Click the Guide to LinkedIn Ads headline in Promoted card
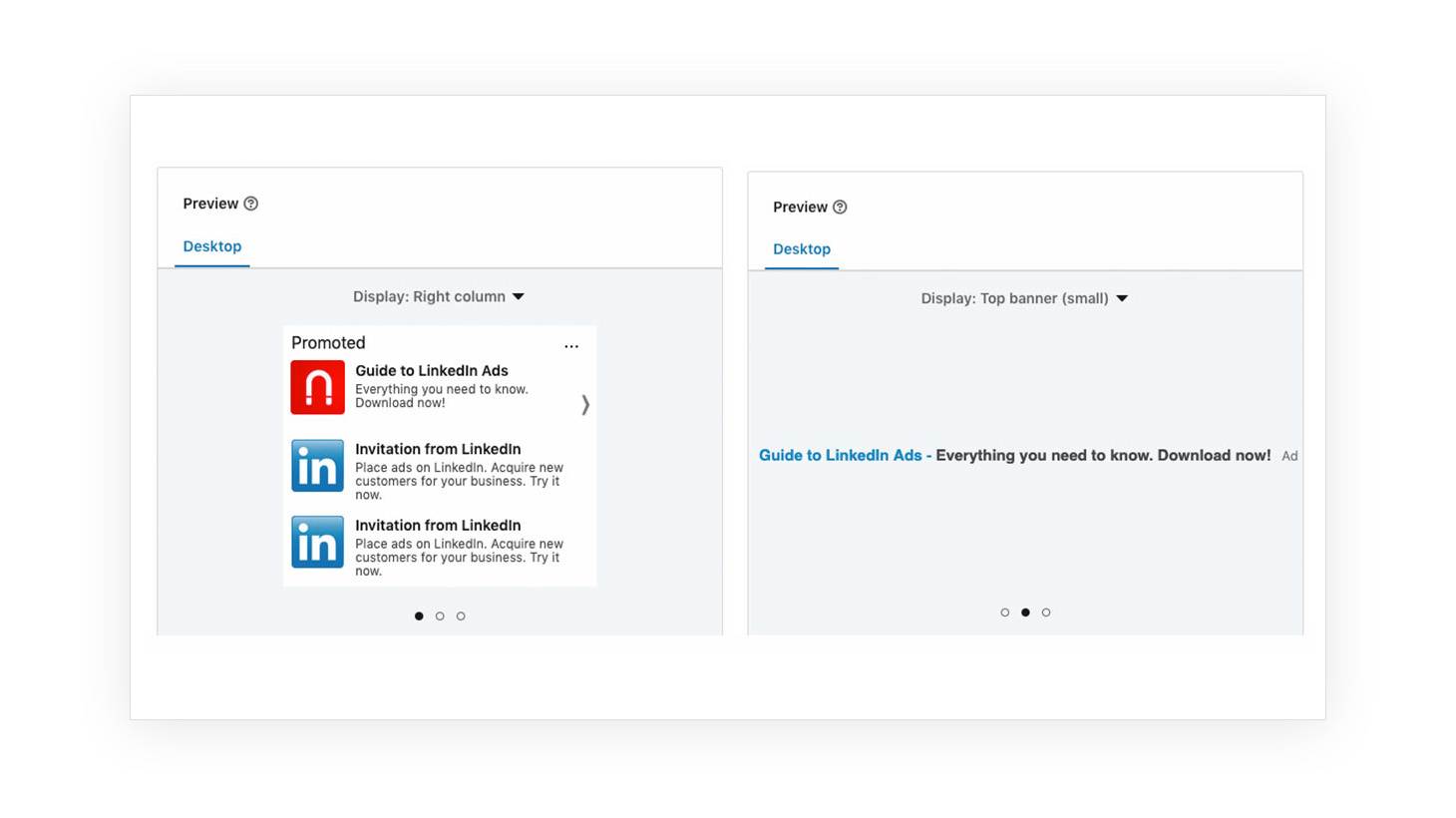 432,371
